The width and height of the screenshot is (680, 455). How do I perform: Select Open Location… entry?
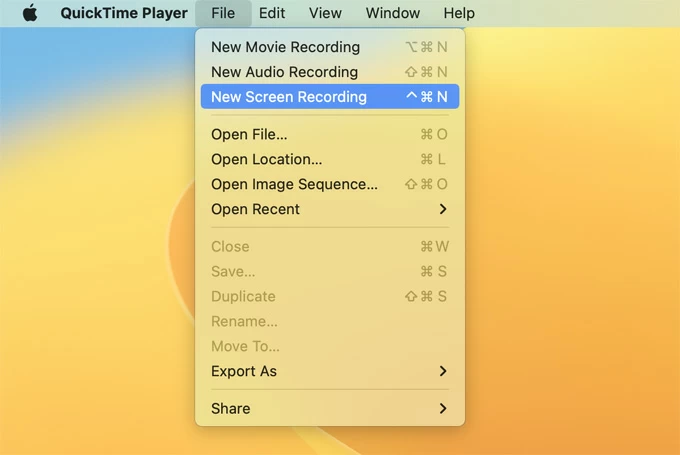pyautogui.click(x=266, y=159)
